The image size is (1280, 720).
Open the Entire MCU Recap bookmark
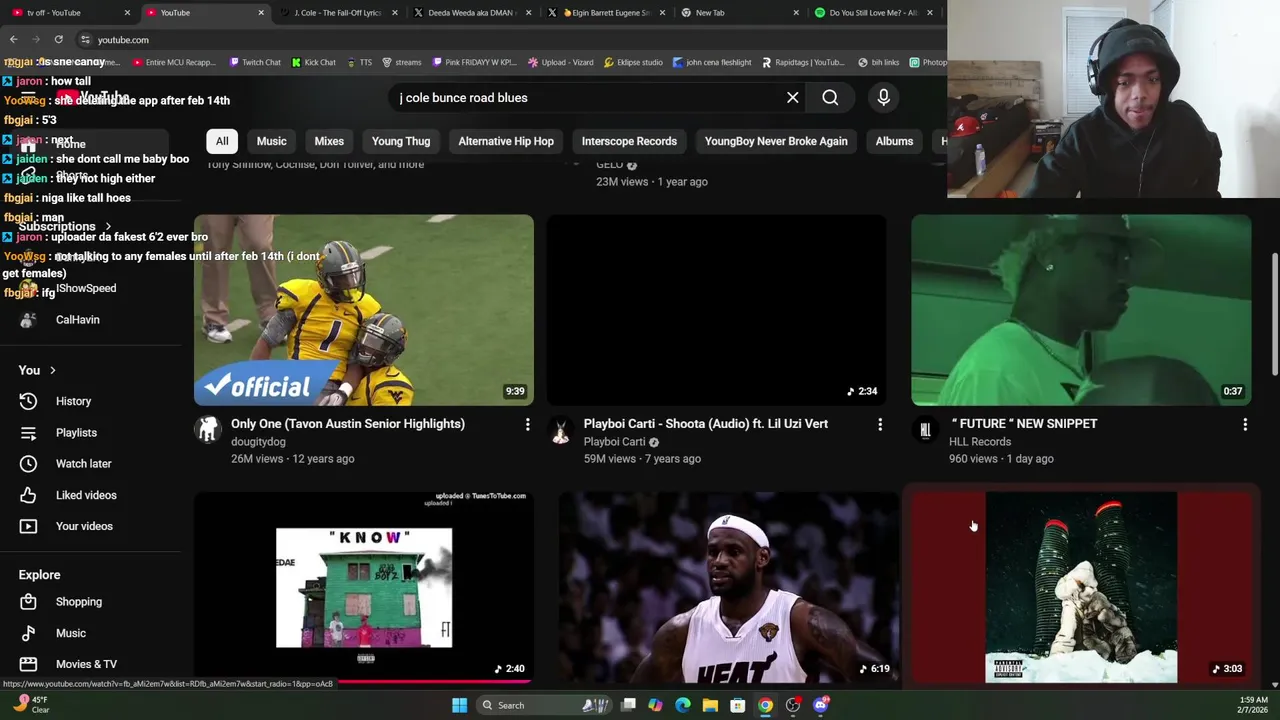[175, 62]
